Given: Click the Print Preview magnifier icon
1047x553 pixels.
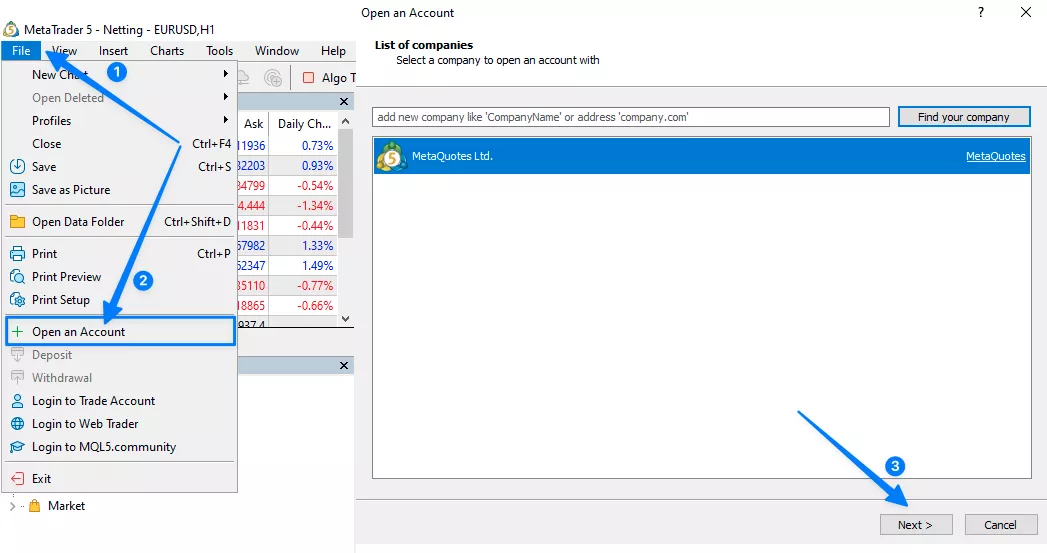Looking at the screenshot, I should tap(17, 277).
